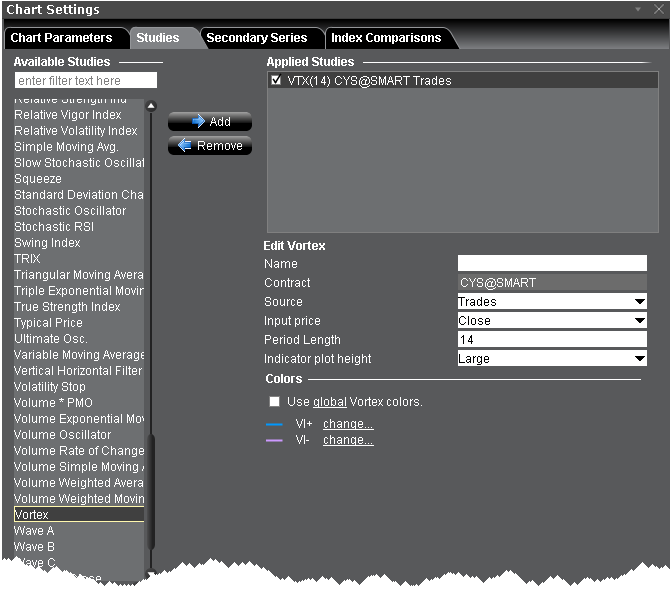Click change link for VI+ color

point(348,424)
